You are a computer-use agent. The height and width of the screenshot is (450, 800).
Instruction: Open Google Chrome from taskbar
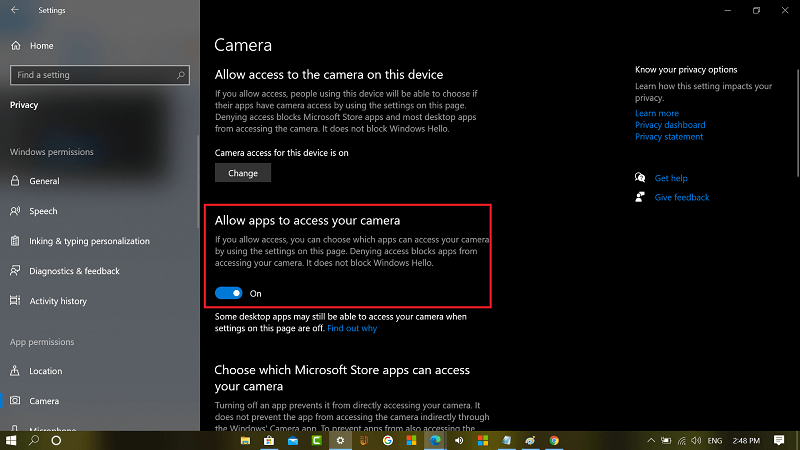(554, 440)
